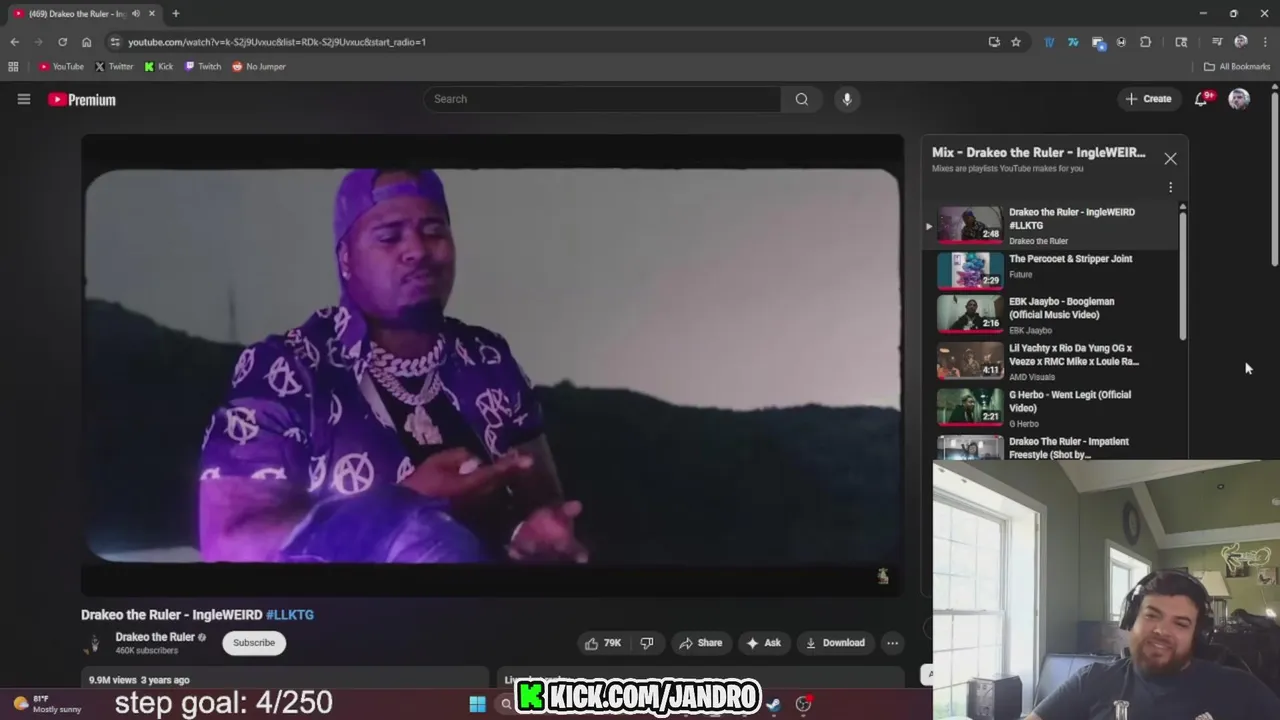Screen dimensions: 1280x720
Task: Open the apps grid in bookmarks bar
Action: (13, 67)
